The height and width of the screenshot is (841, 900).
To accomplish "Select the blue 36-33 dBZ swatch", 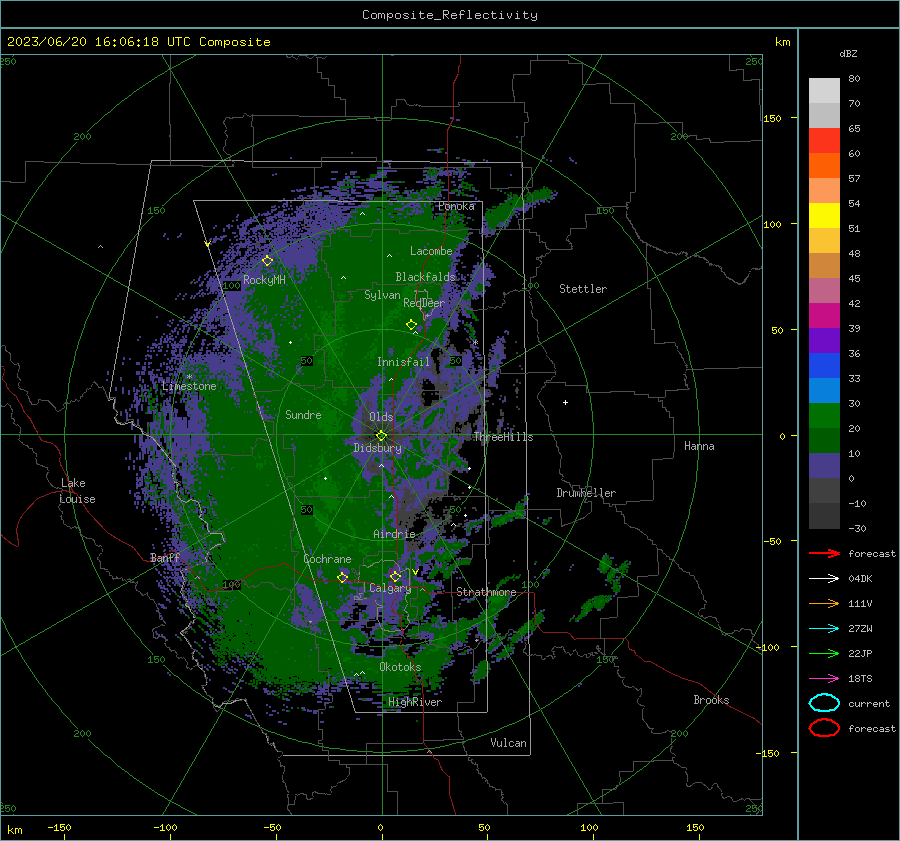I will (824, 365).
